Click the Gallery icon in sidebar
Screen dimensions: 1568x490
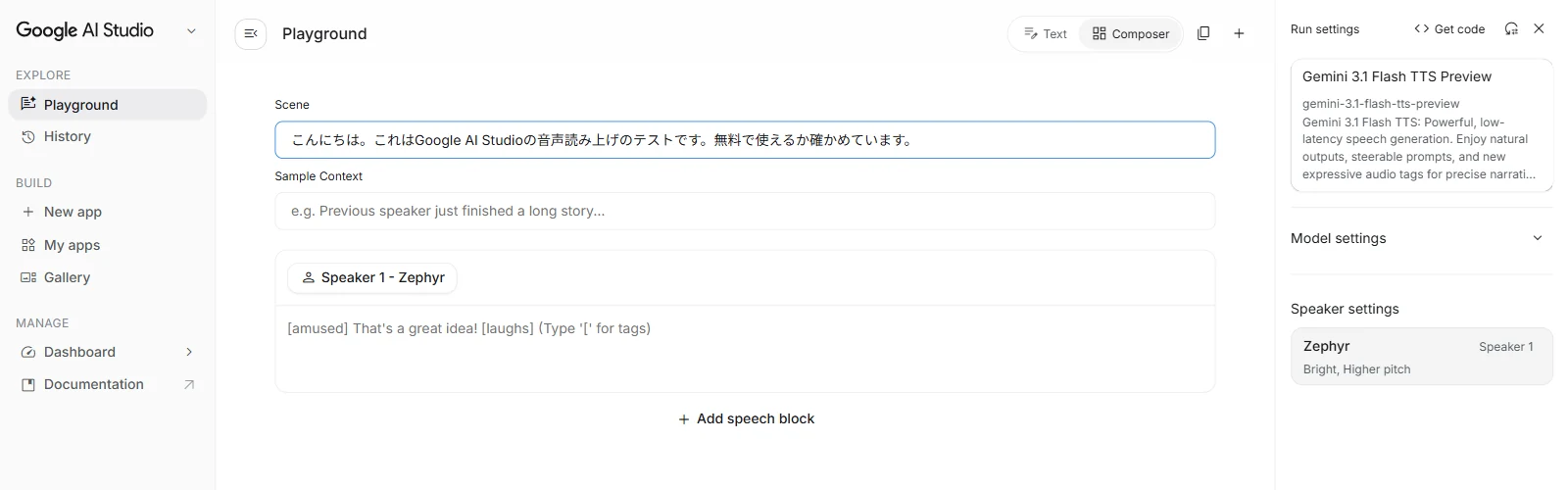coord(28,277)
